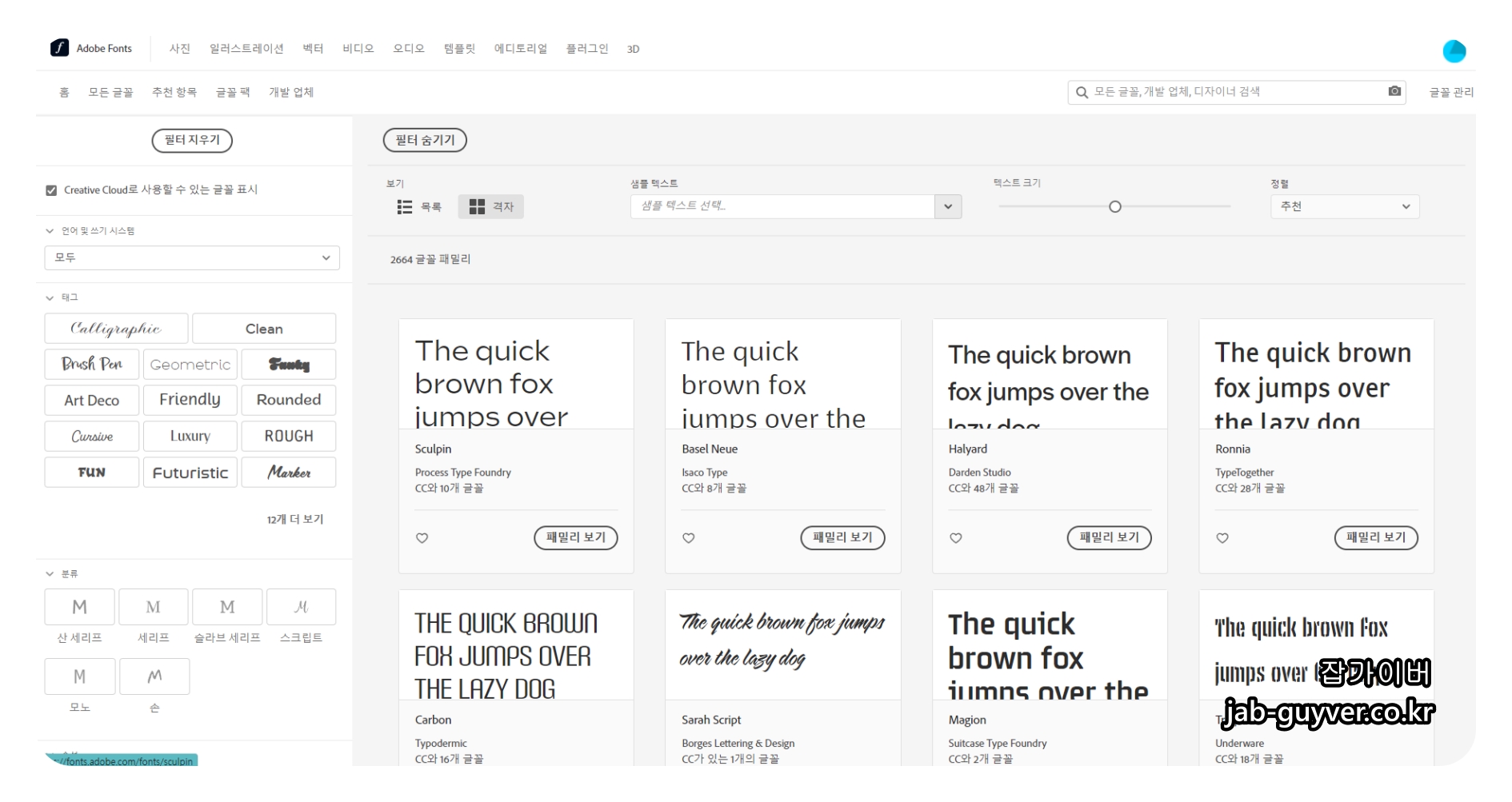1512x802 pixels.
Task: Open the language dropdown showing 모두
Action: [192, 257]
